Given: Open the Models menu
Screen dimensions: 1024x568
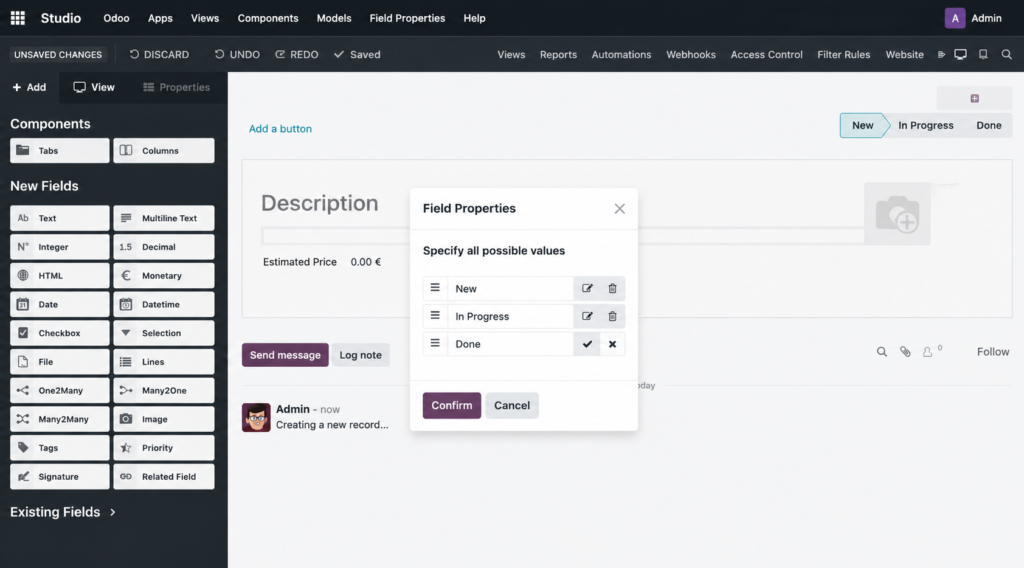Looking at the screenshot, I should tap(334, 18).
